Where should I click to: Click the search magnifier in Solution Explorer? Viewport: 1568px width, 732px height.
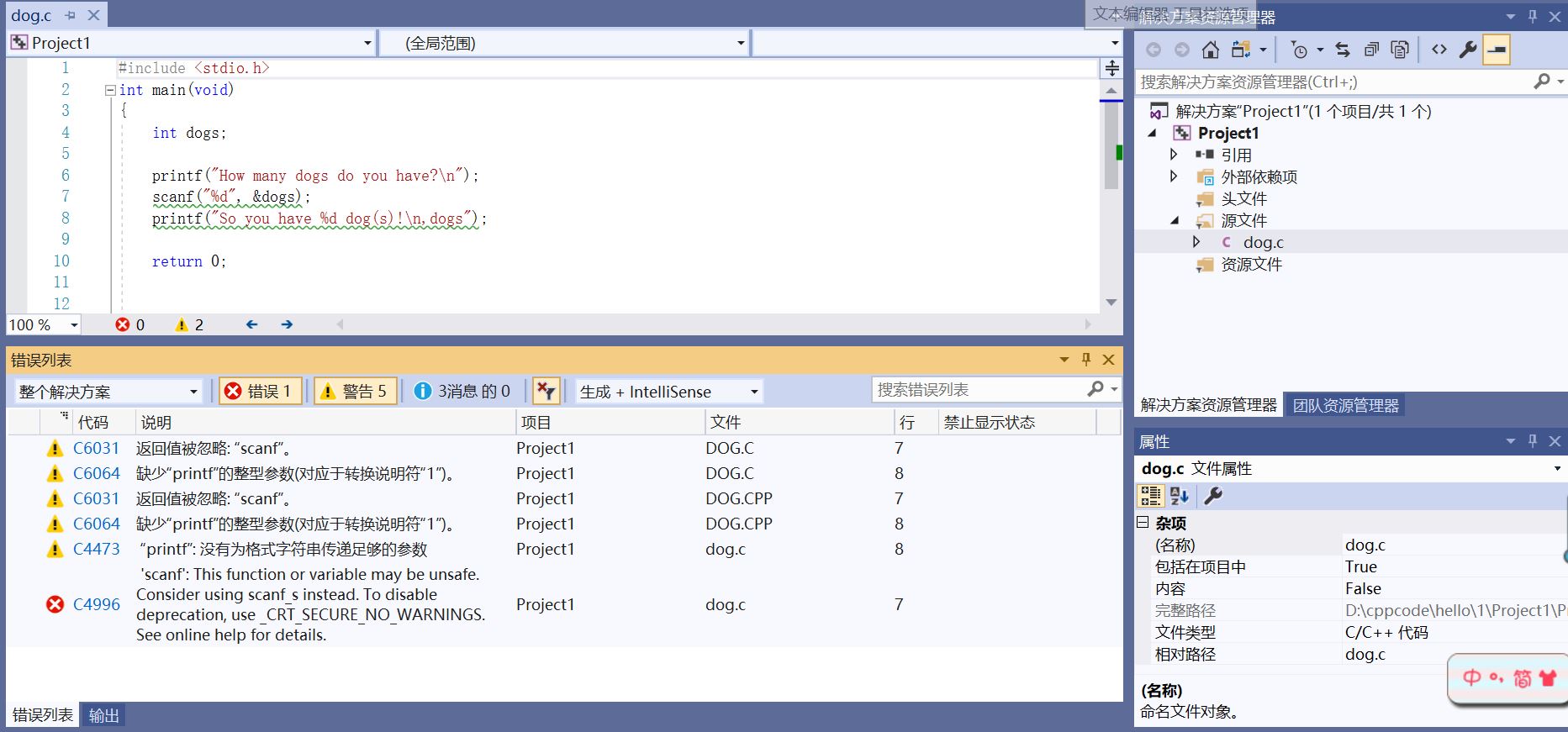click(x=1542, y=82)
